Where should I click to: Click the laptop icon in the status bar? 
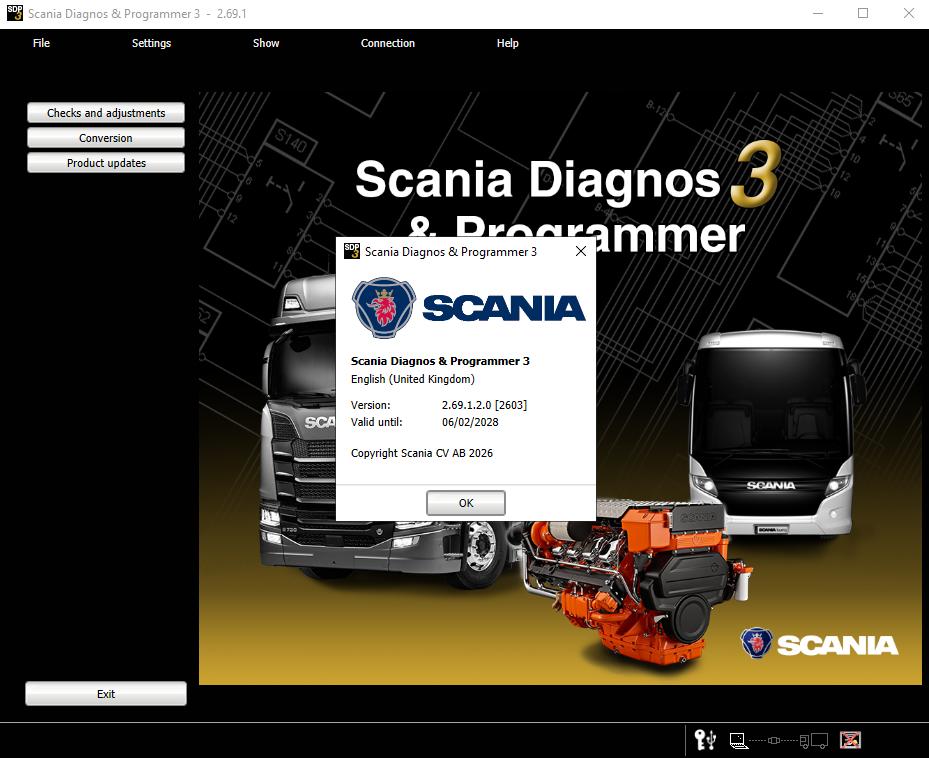(736, 742)
